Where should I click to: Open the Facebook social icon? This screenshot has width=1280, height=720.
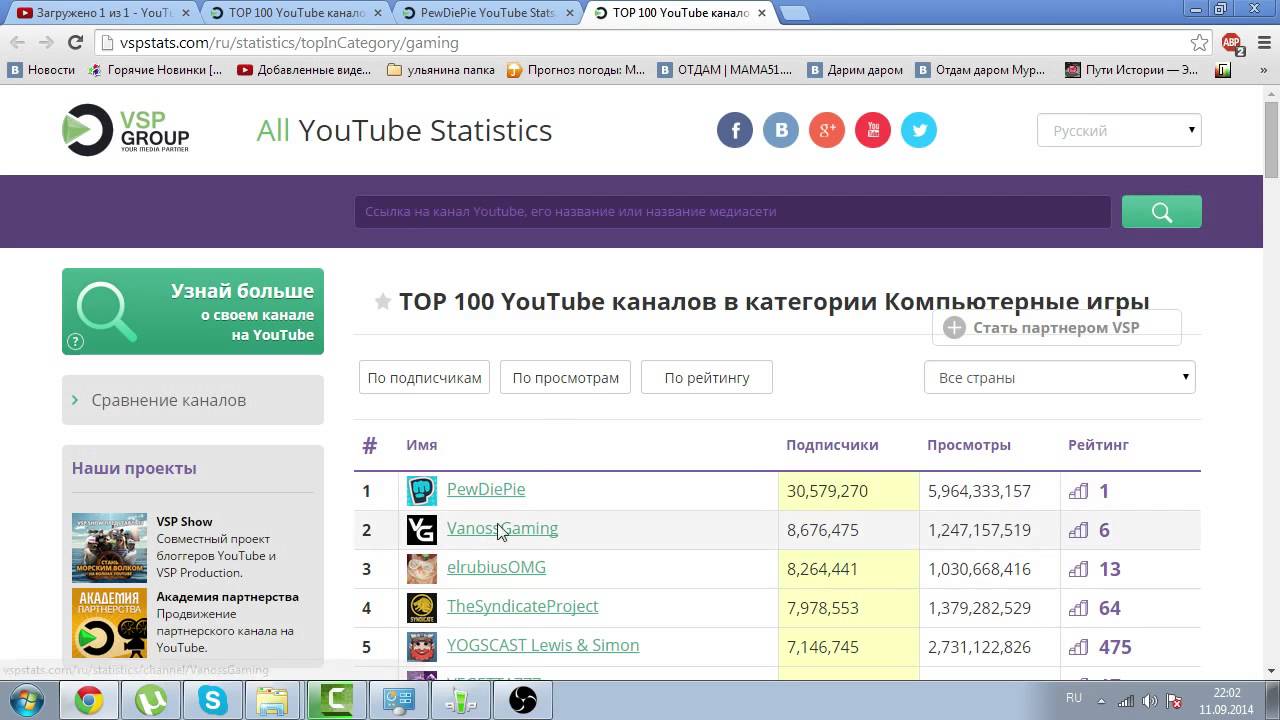pyautogui.click(x=735, y=130)
